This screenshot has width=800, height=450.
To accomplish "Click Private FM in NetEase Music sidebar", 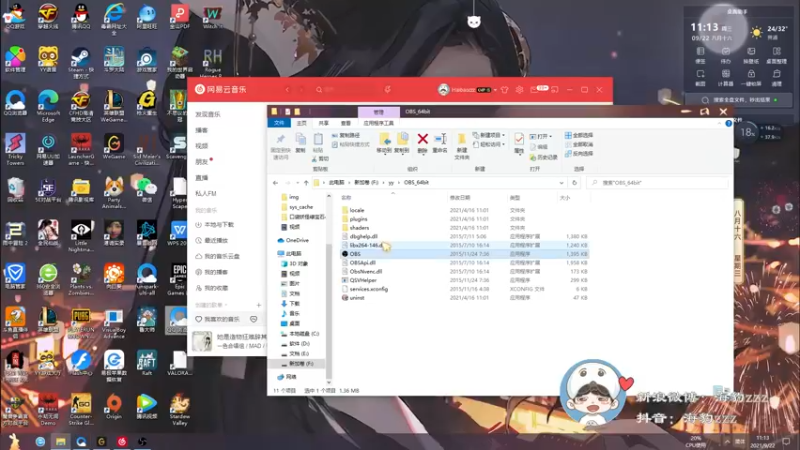I will click(x=206, y=193).
